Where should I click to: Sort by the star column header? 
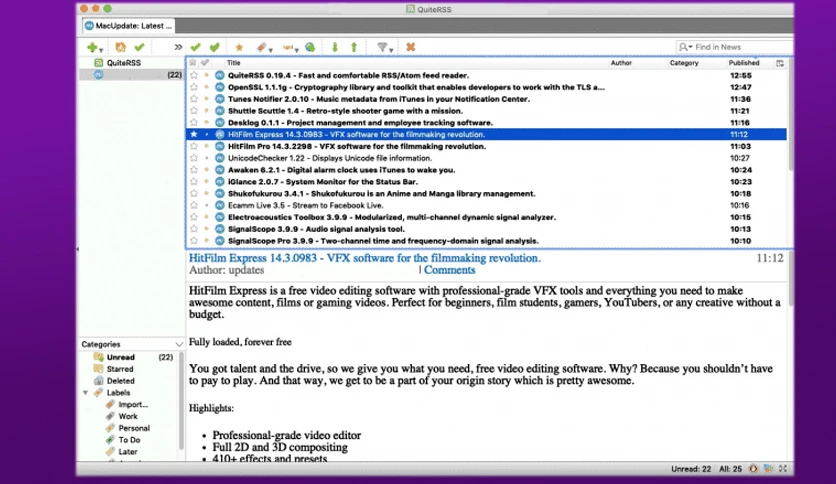192,63
